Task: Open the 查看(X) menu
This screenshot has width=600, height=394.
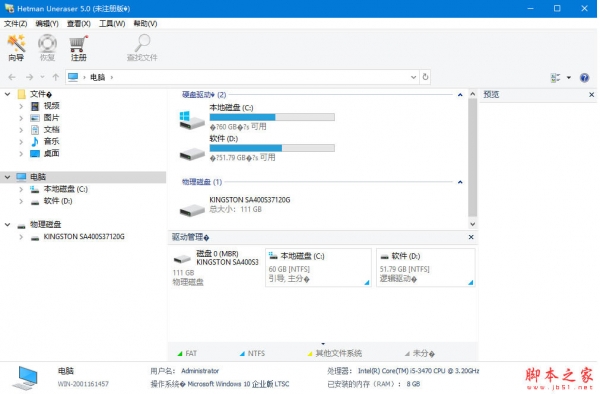Action: pos(78,24)
